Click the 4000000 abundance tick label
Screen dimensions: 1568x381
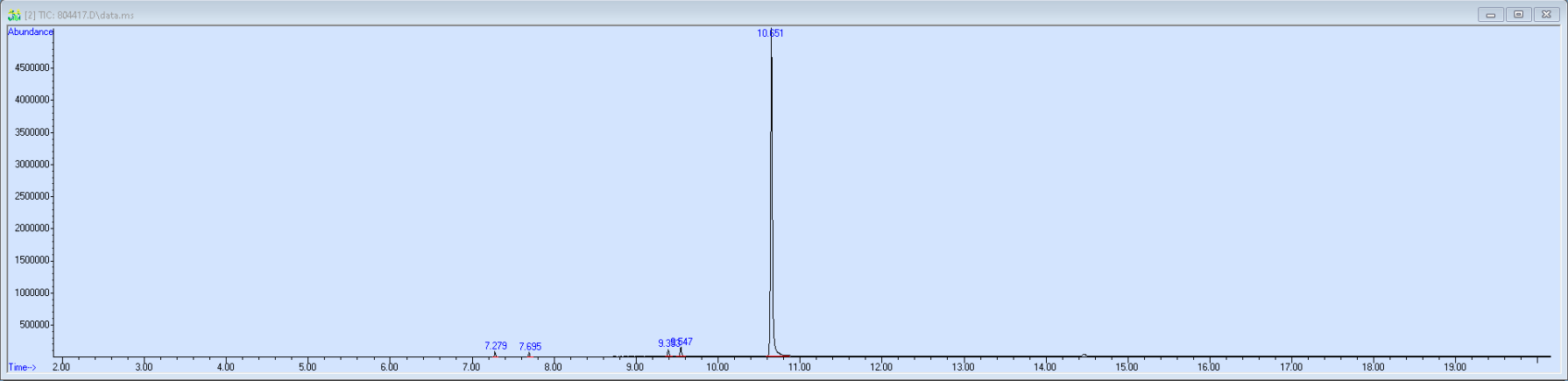tap(32, 100)
